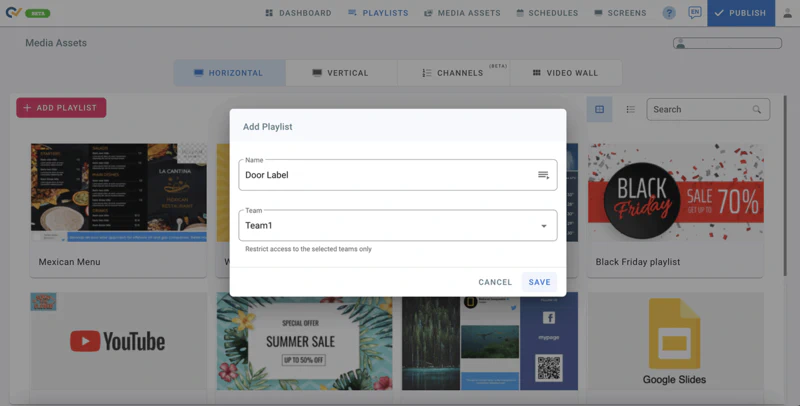Open Media Assets in top navigation
Screen dimensions: 800x406
pos(462,13)
